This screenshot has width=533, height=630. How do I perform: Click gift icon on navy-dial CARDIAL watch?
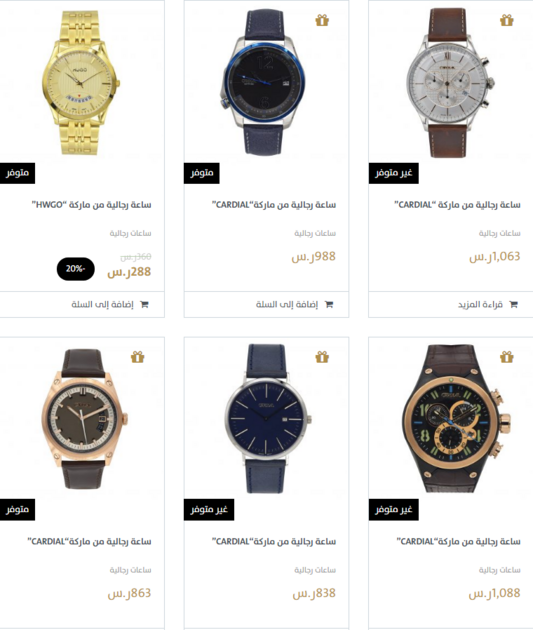coord(322,357)
